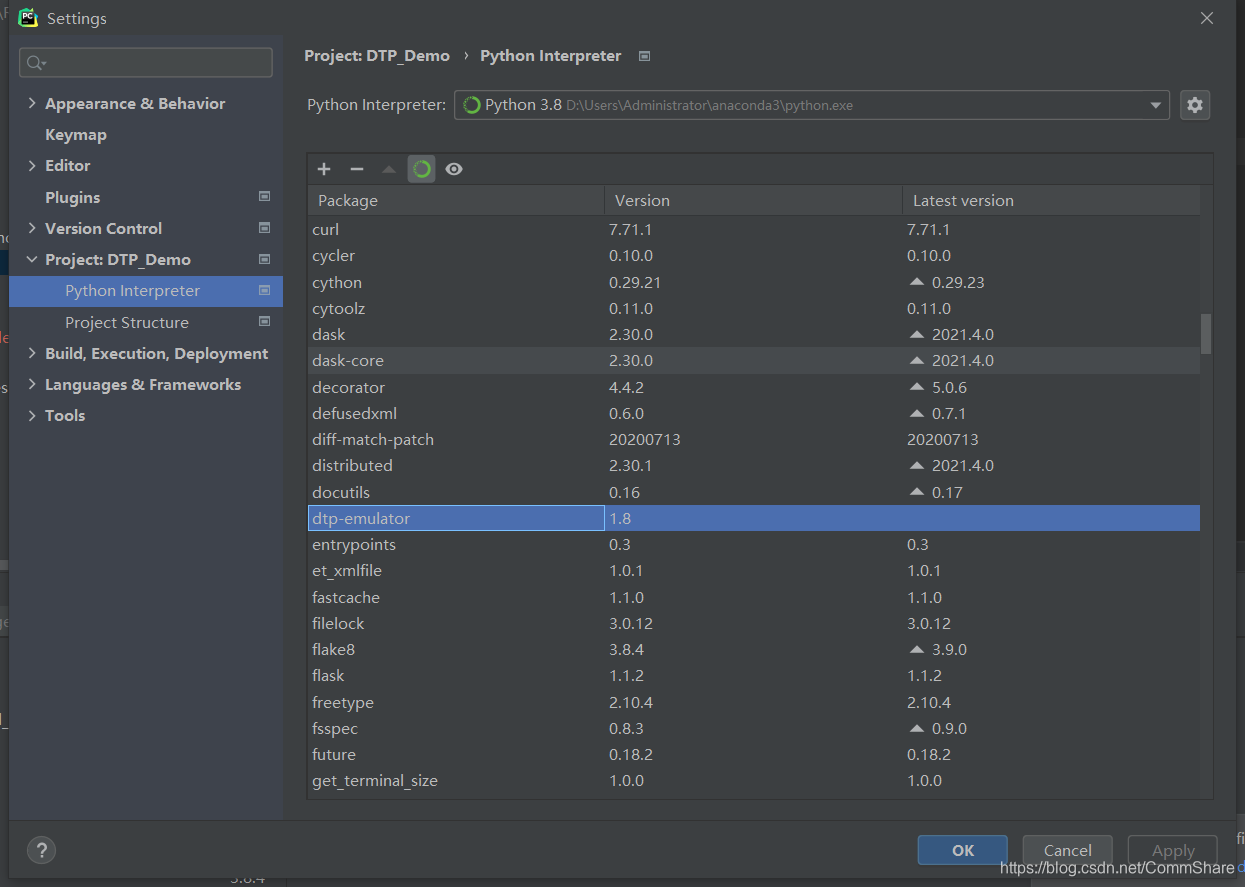The image size is (1245, 887).
Task: Select the cytoolz package row
Action: [754, 308]
